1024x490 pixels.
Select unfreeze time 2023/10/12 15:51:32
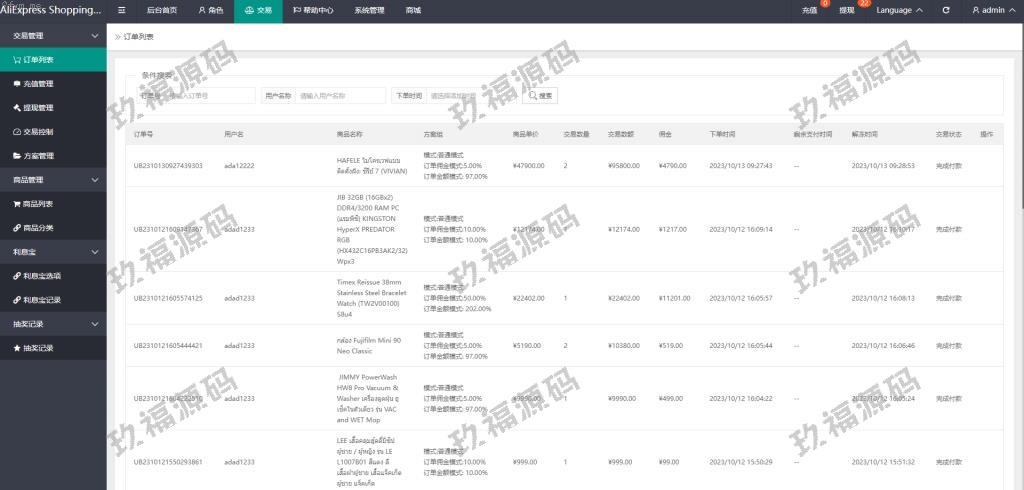tap(883, 462)
